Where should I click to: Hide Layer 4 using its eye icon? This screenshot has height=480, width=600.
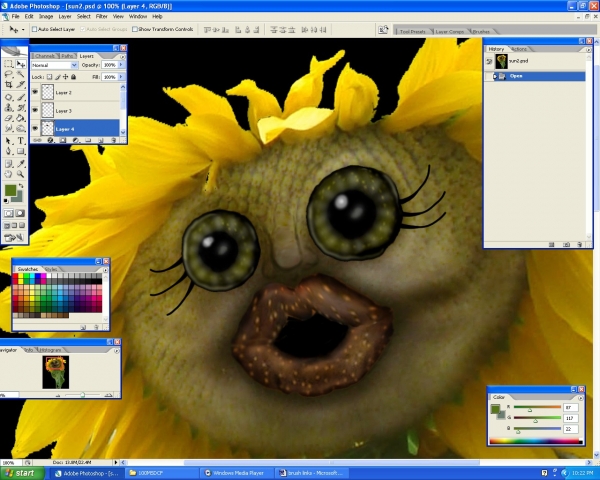35,129
